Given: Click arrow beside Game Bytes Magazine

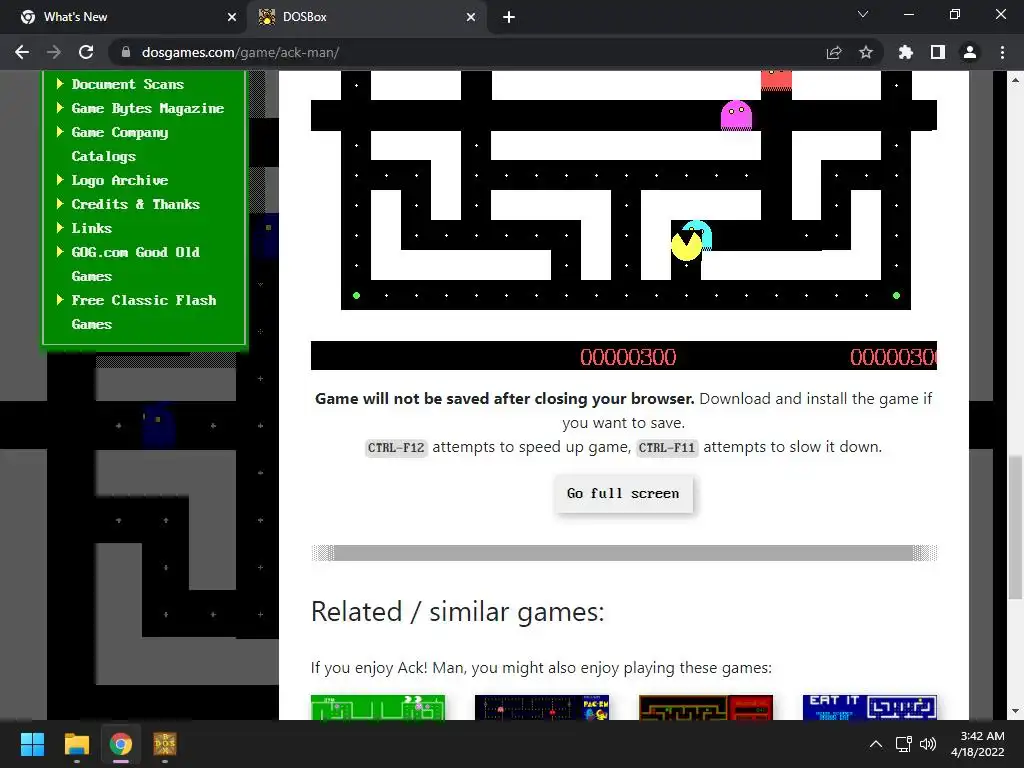Looking at the screenshot, I should (x=60, y=108).
